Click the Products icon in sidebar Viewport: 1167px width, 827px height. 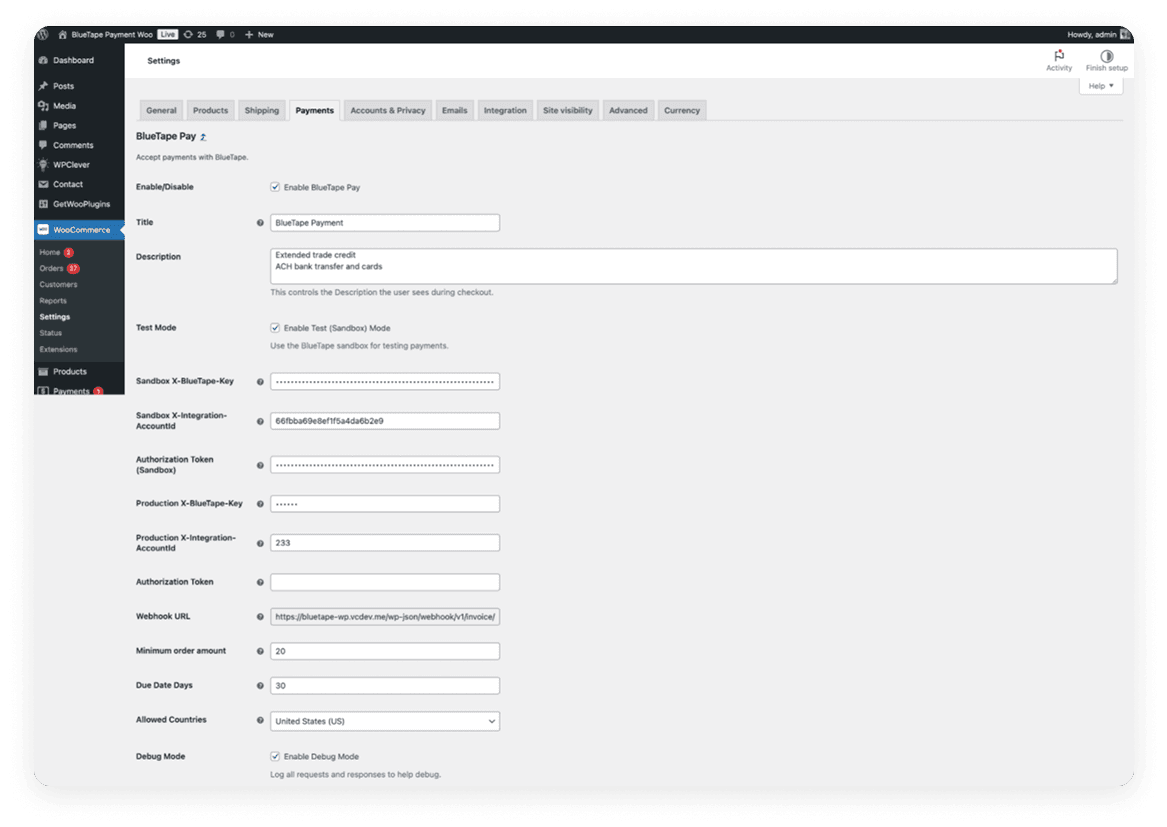click(x=43, y=371)
